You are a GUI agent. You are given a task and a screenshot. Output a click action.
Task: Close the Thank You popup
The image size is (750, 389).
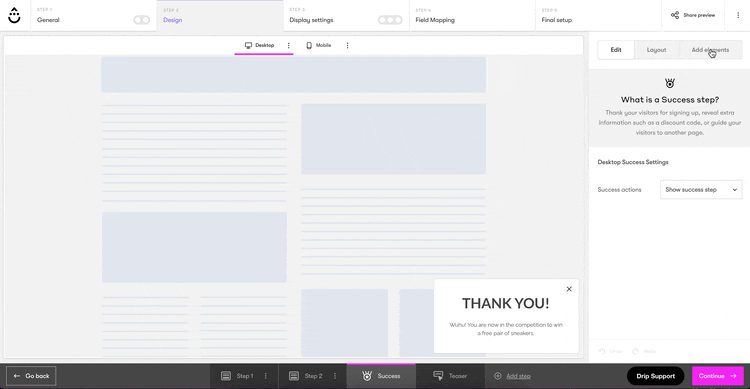coord(569,289)
